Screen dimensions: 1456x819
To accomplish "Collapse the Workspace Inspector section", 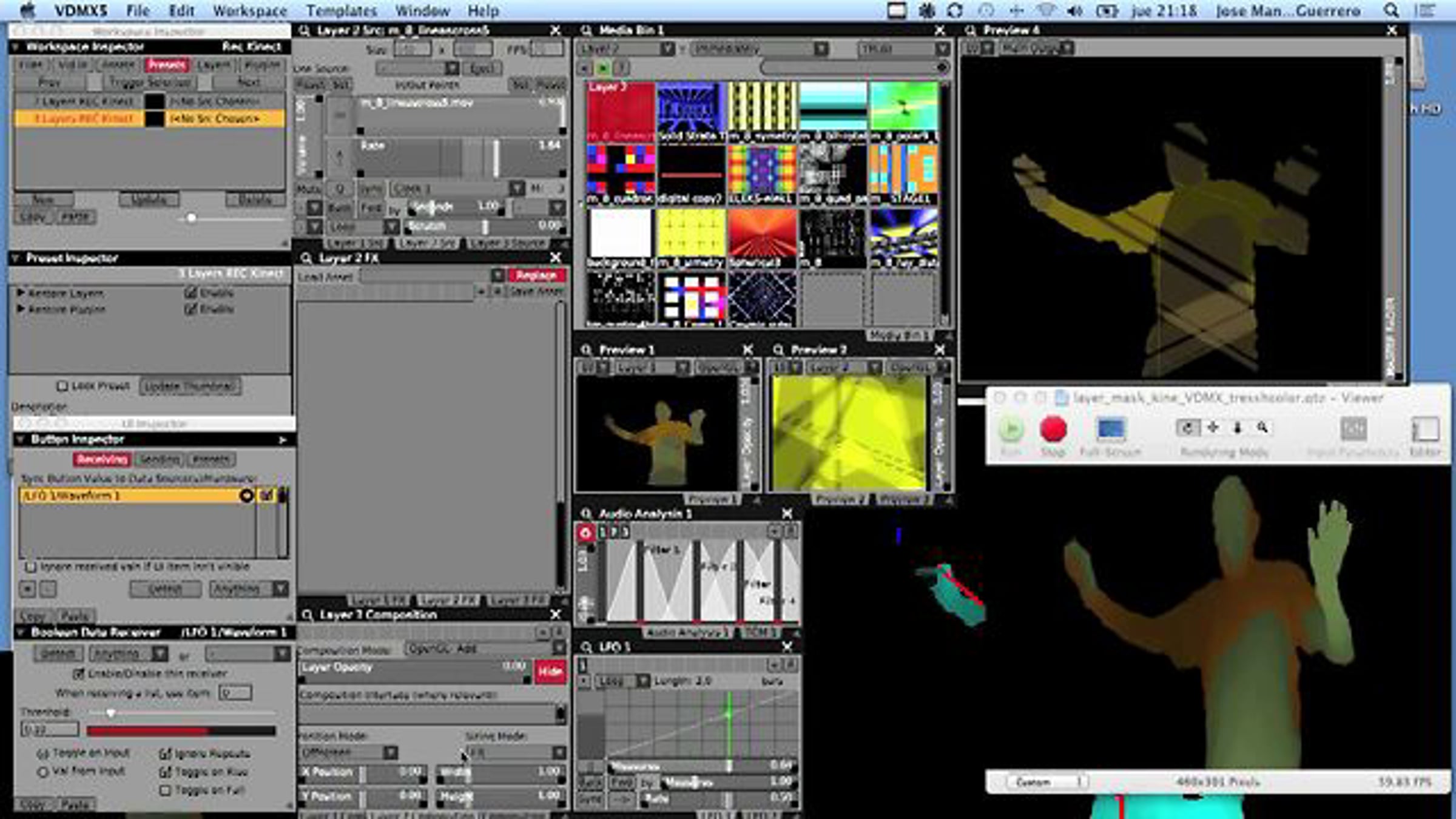I will 16,47.
